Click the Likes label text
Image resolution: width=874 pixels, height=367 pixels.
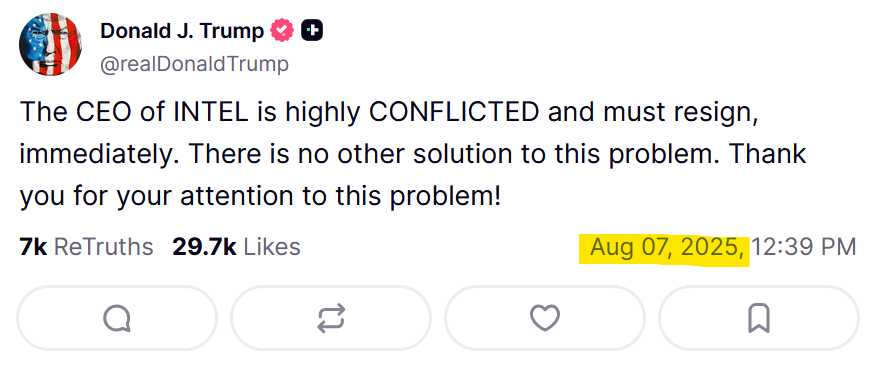tap(272, 247)
